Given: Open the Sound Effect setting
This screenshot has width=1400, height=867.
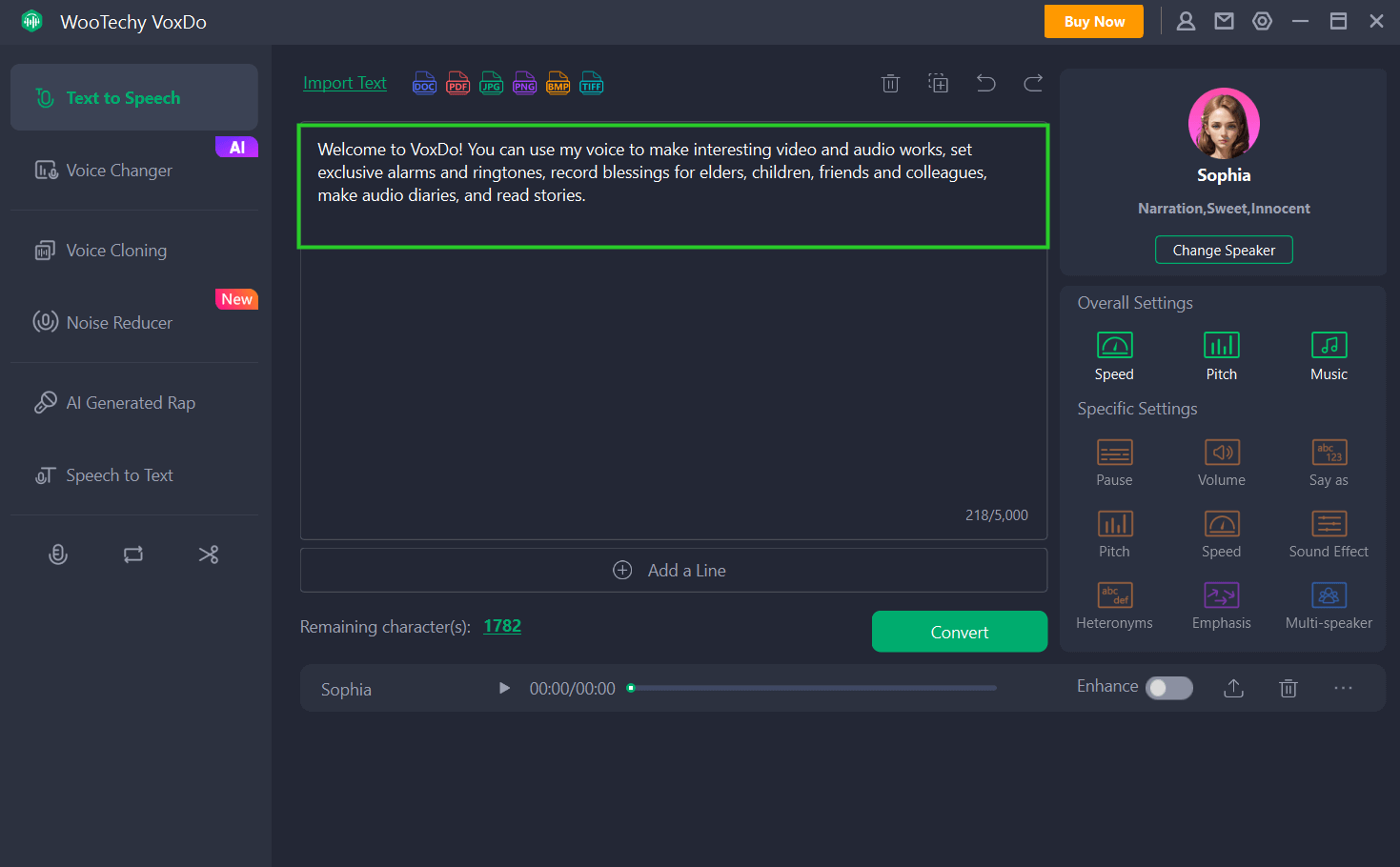Looking at the screenshot, I should coord(1329,532).
